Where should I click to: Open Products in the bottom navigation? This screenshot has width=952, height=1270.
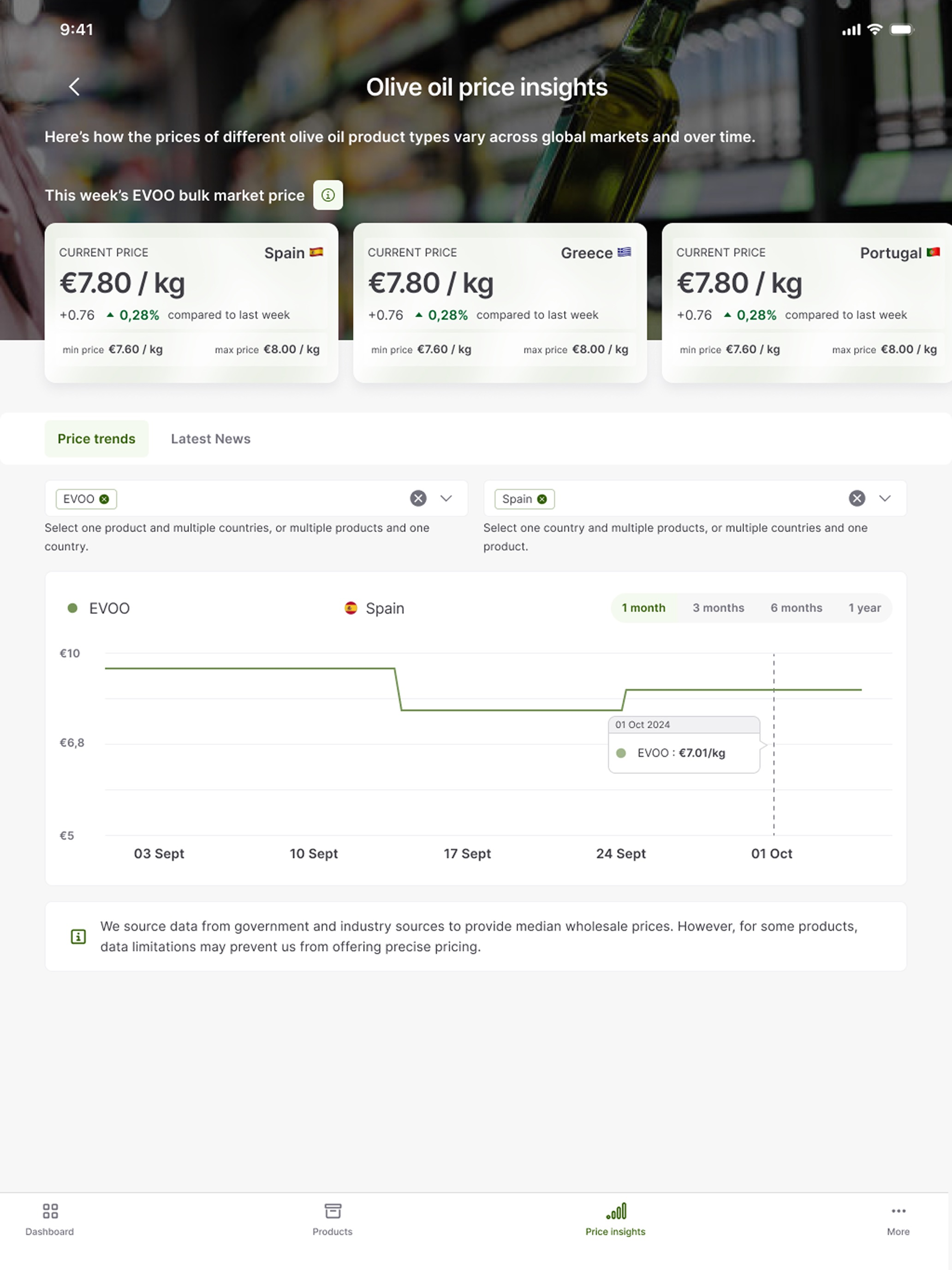coord(333,1220)
